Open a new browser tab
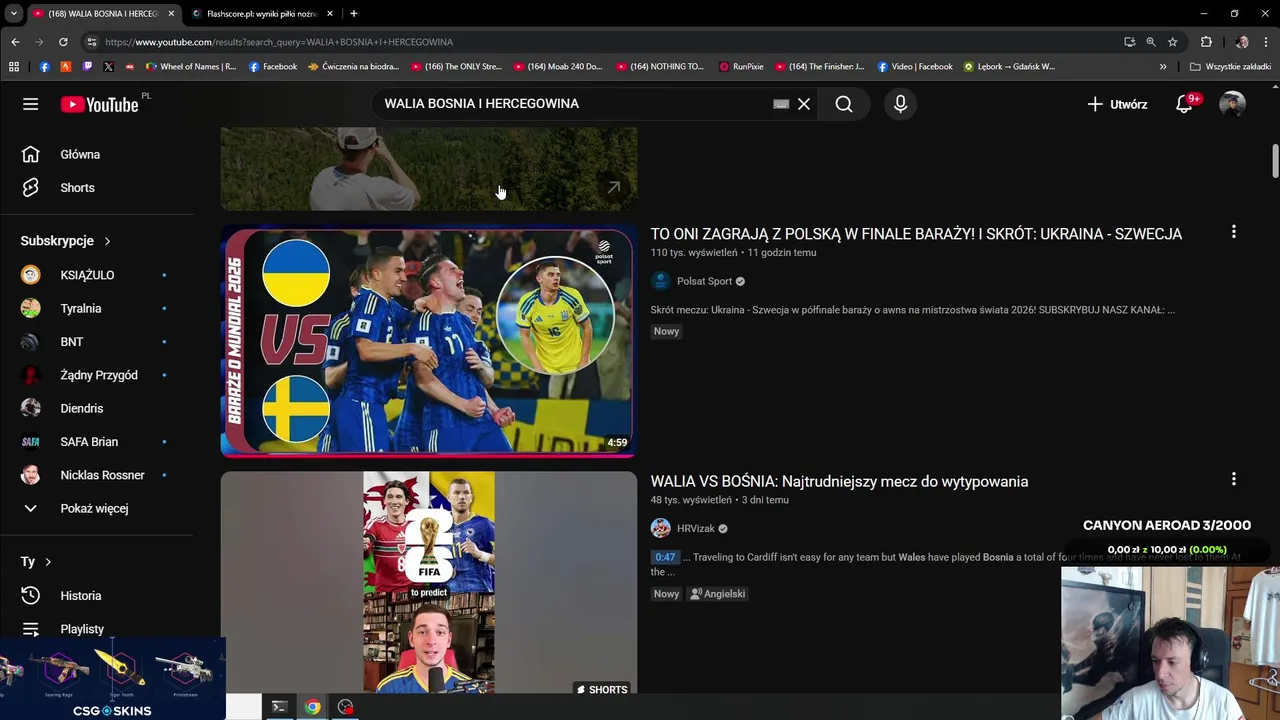This screenshot has height=720, width=1280. tap(353, 13)
